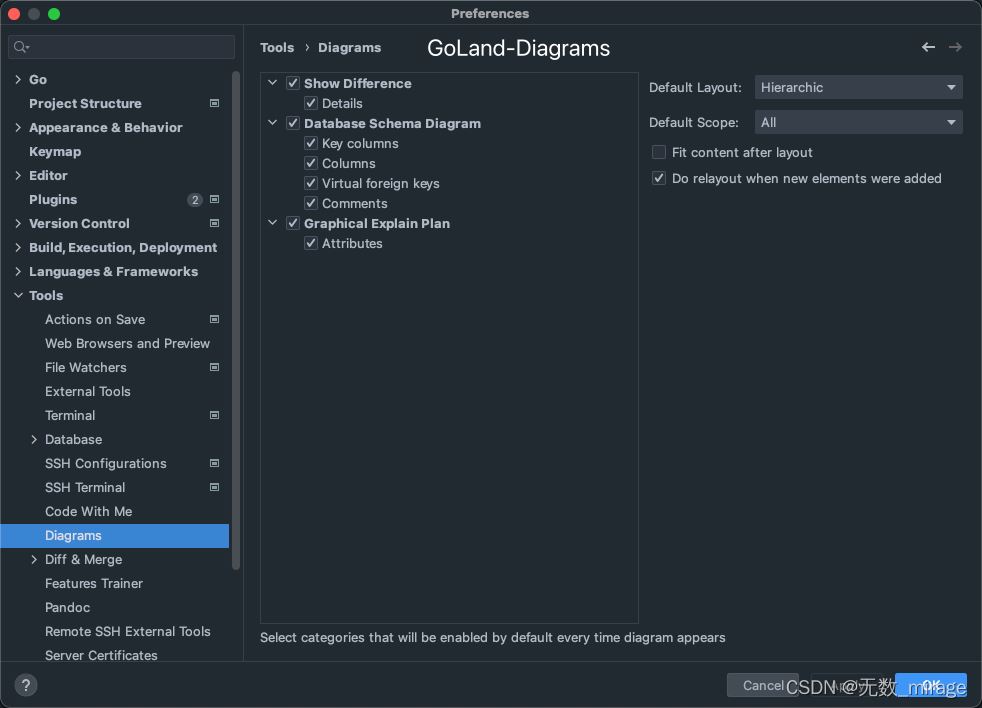This screenshot has width=982, height=708.
Task: Click project-level icon beside File Watchers
Action: pyautogui.click(x=214, y=367)
